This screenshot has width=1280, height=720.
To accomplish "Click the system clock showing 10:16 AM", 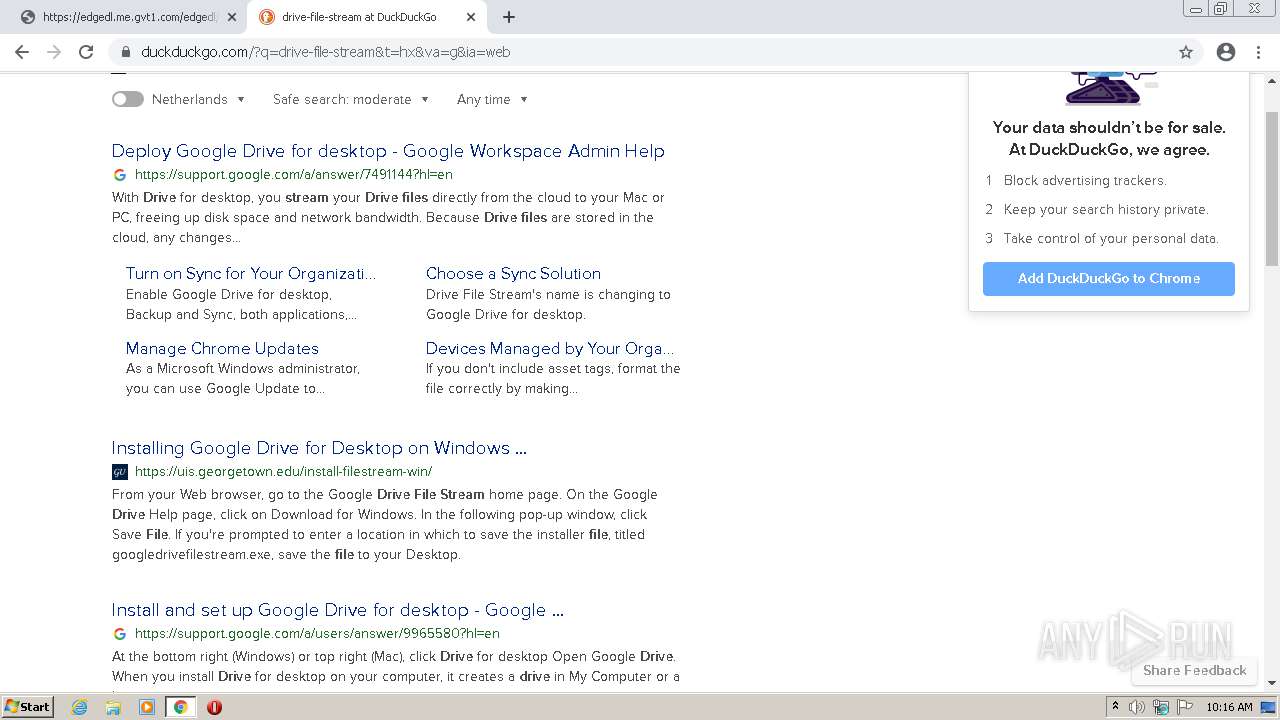I will point(1229,707).
